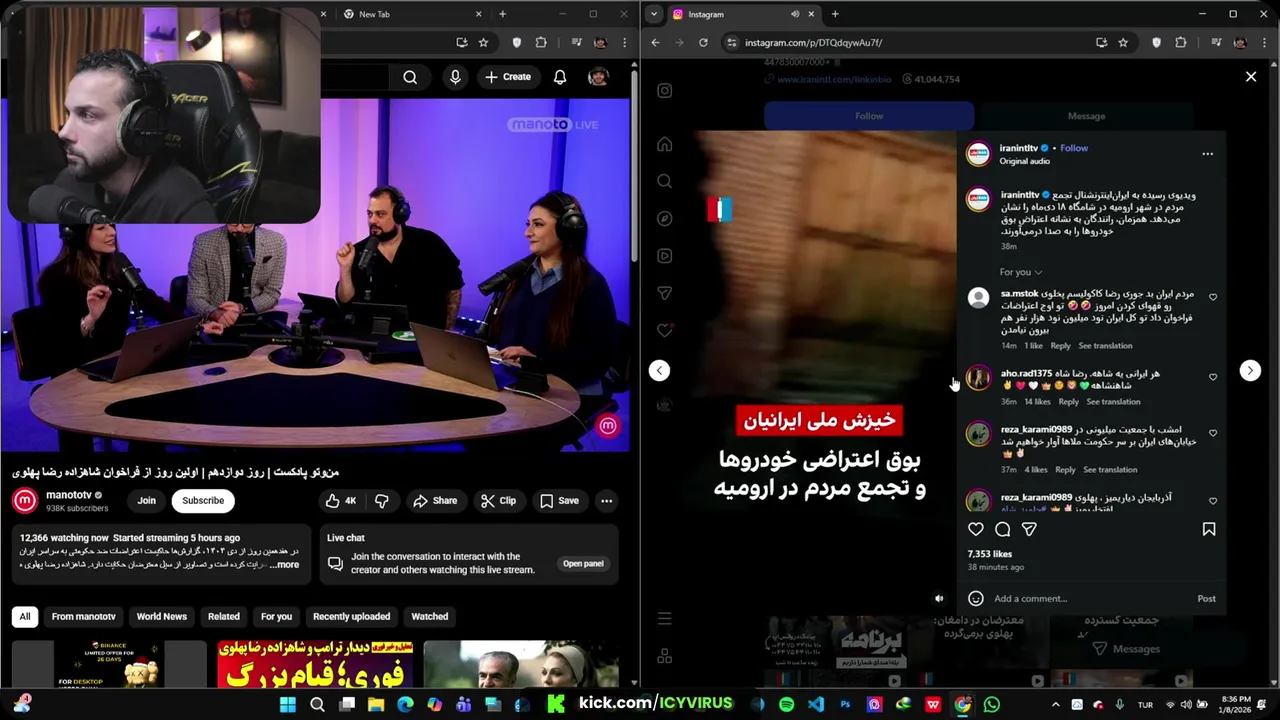Open Chrome extensions puzzle icon in Instagram window
Image resolution: width=1280 pixels, height=720 pixels.
point(1181,43)
